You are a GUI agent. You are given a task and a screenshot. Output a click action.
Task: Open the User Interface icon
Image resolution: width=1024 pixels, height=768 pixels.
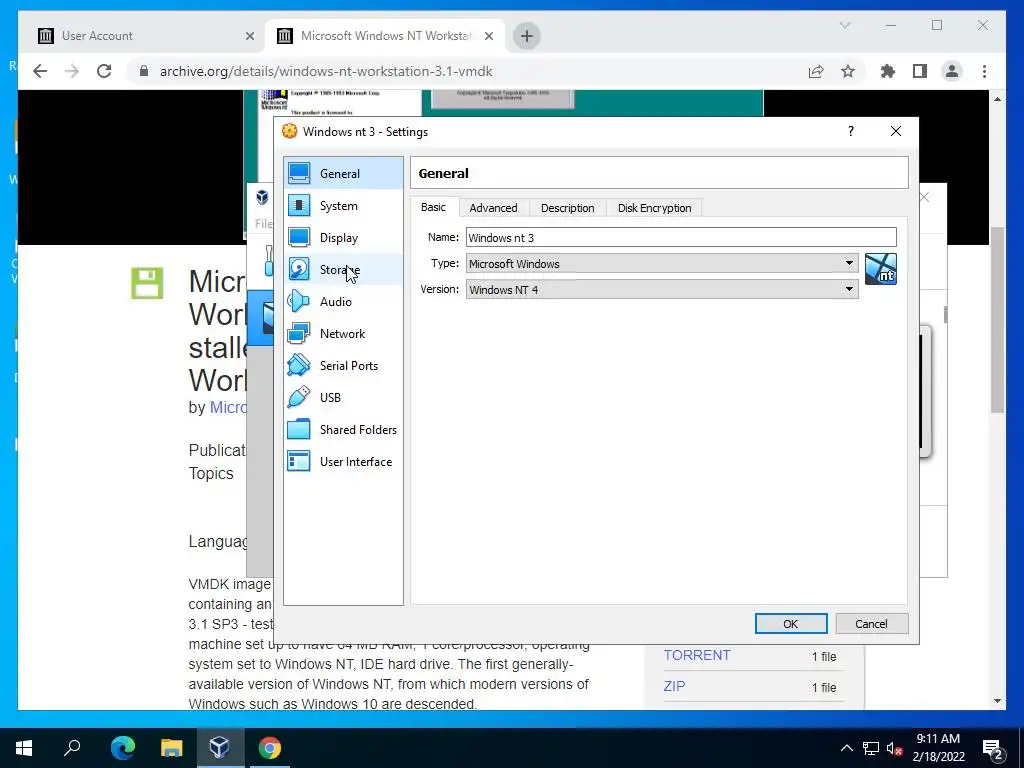299,461
